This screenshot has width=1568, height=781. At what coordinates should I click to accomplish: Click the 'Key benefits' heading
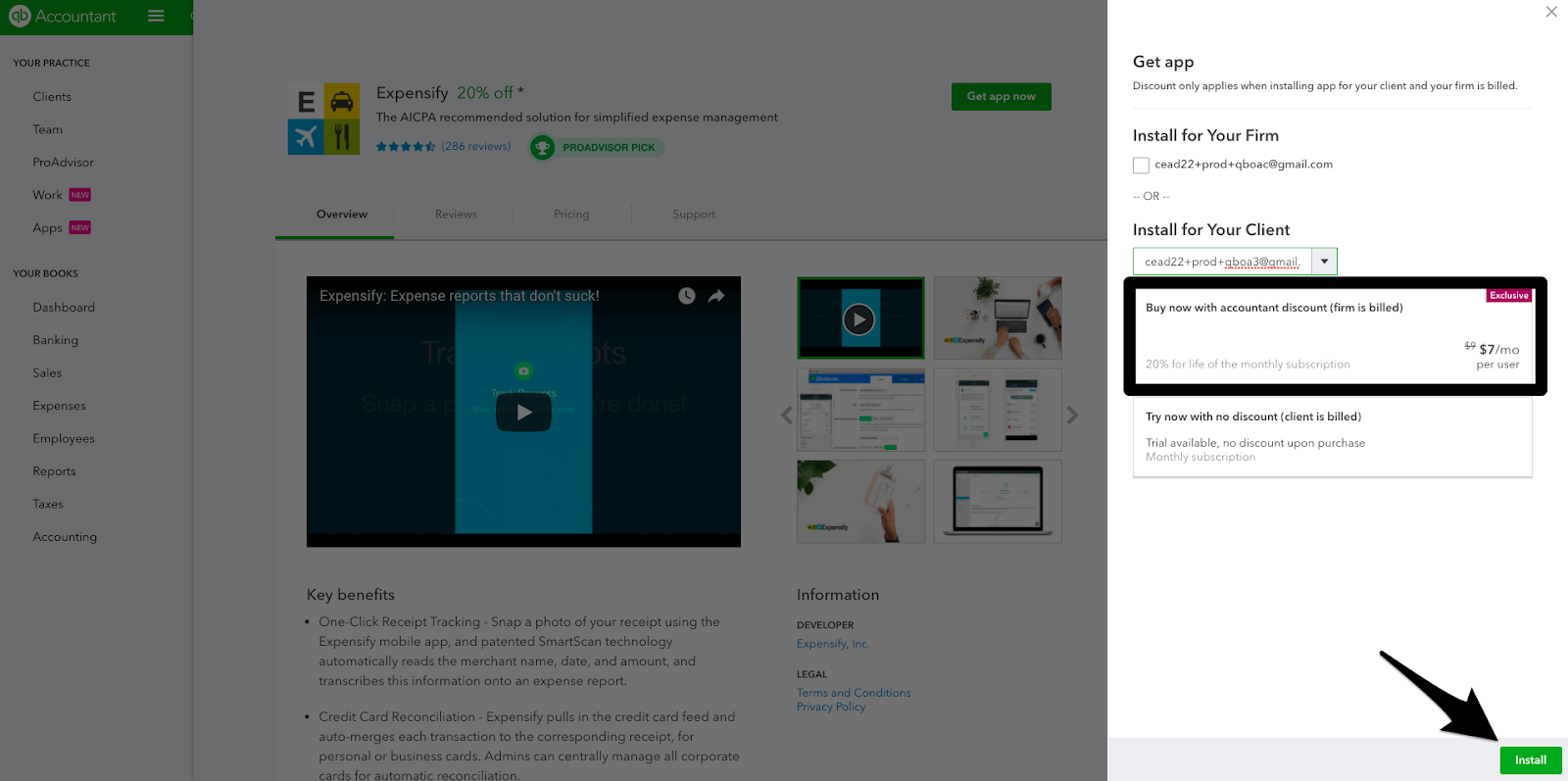tap(351, 595)
